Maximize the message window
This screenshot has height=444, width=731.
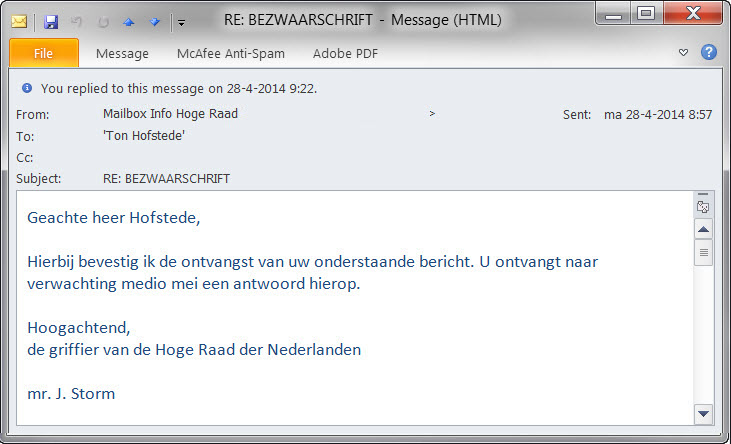tap(646, 14)
